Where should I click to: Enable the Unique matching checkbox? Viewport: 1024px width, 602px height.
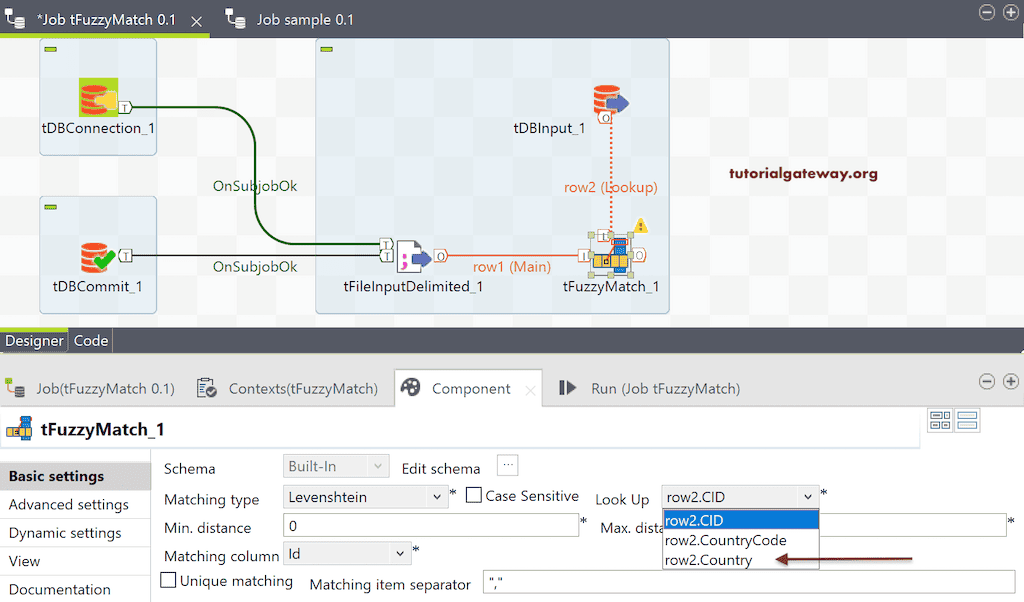(170, 580)
